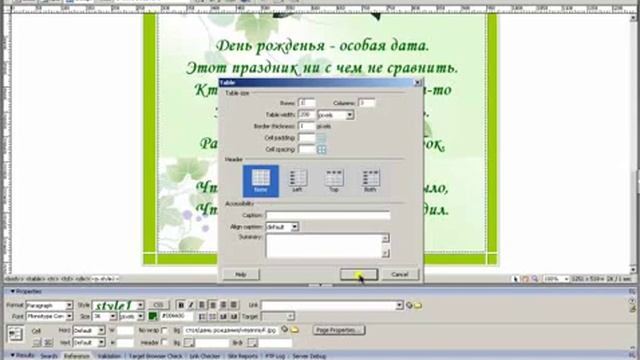The height and width of the screenshot is (360, 640).
Task: Switch to the Target Browser Check tab
Action: 155,356
